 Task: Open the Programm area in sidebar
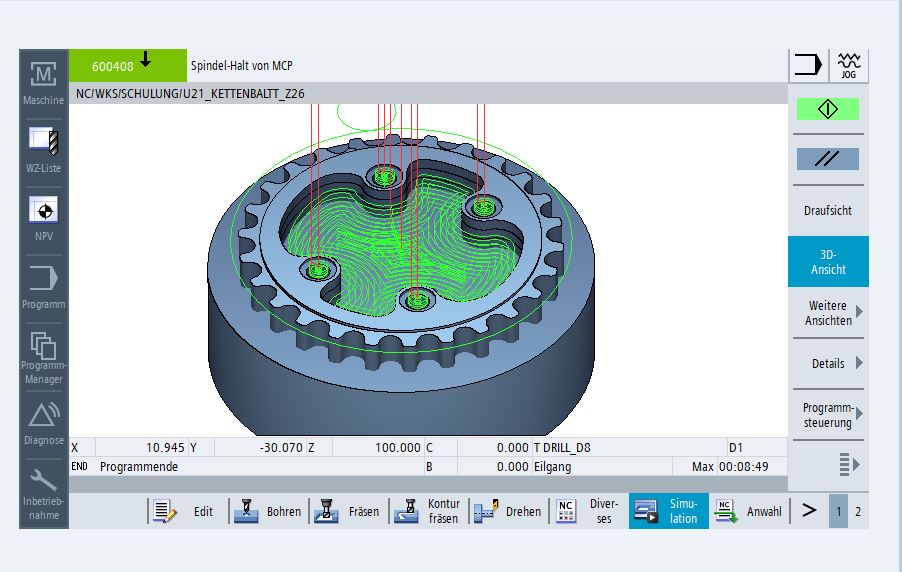click(x=43, y=284)
